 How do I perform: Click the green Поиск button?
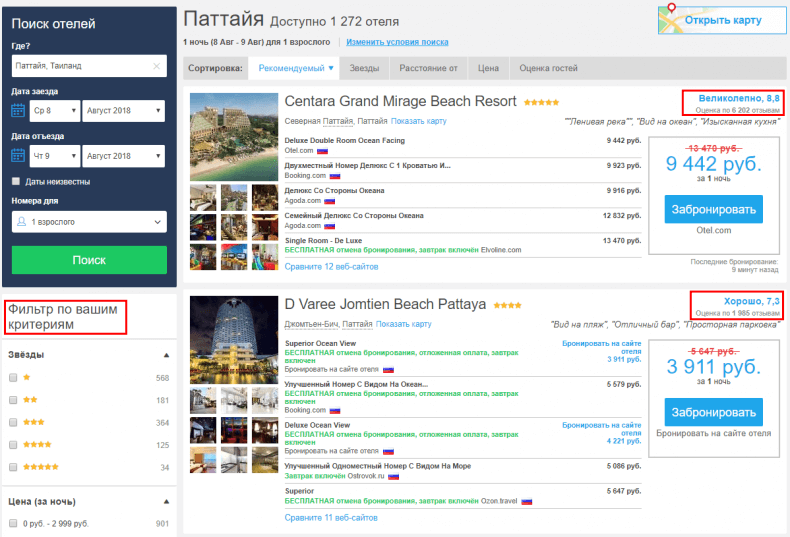coord(89,260)
